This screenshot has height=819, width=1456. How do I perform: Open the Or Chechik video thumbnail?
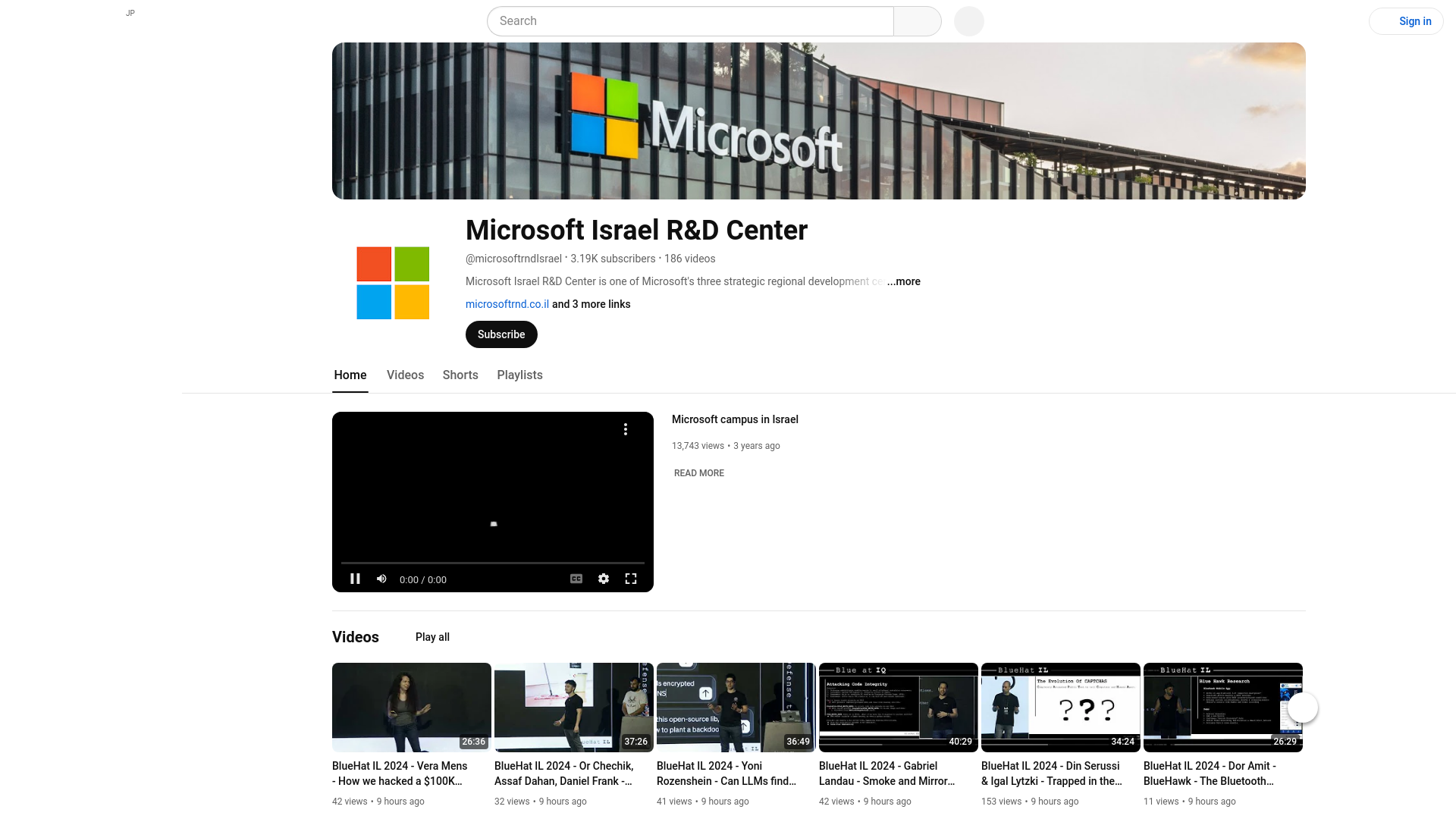pyautogui.click(x=574, y=708)
